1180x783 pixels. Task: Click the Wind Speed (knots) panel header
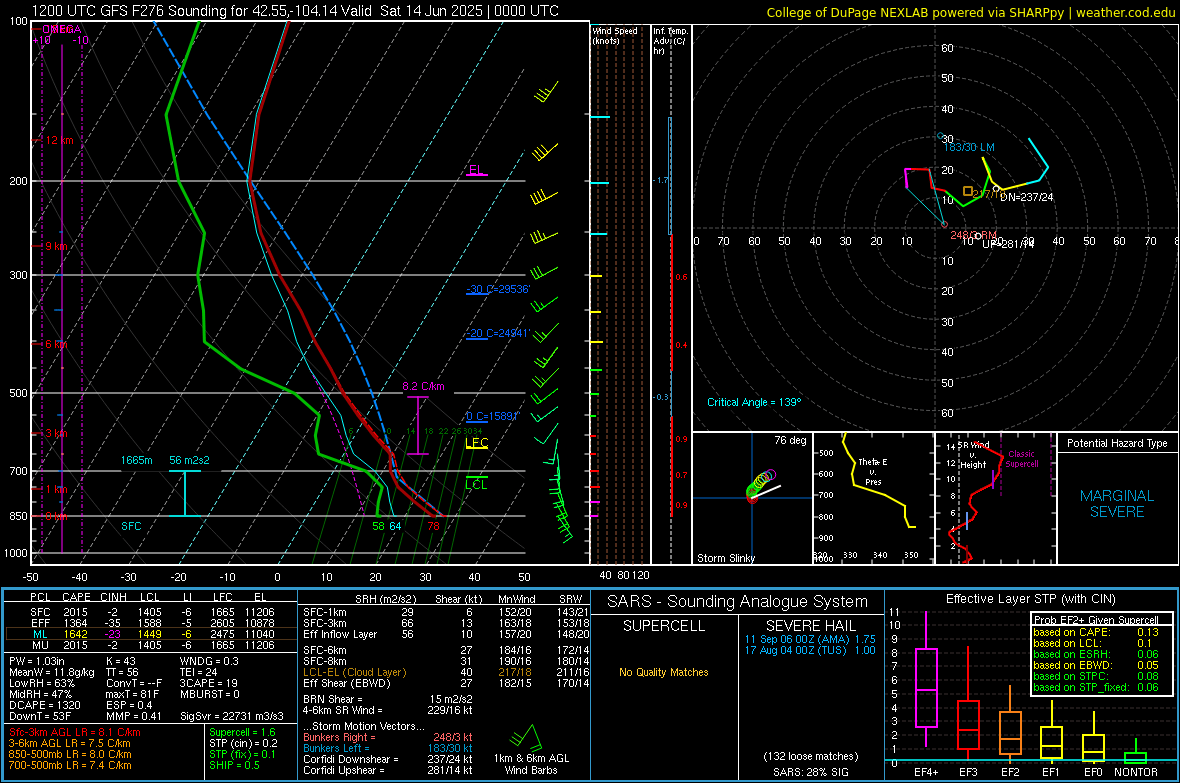point(615,35)
